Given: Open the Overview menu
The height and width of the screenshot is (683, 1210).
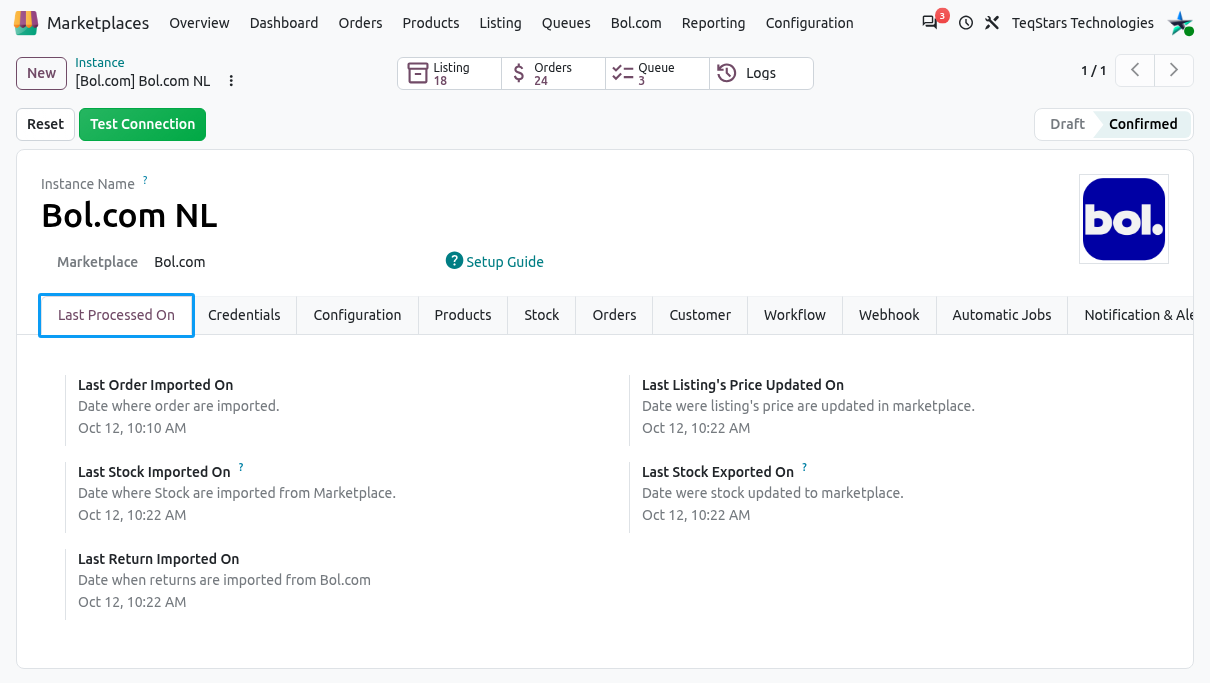Looking at the screenshot, I should click(199, 23).
